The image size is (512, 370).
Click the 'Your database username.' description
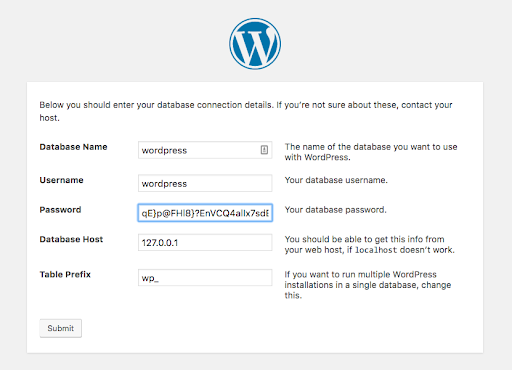(336, 180)
